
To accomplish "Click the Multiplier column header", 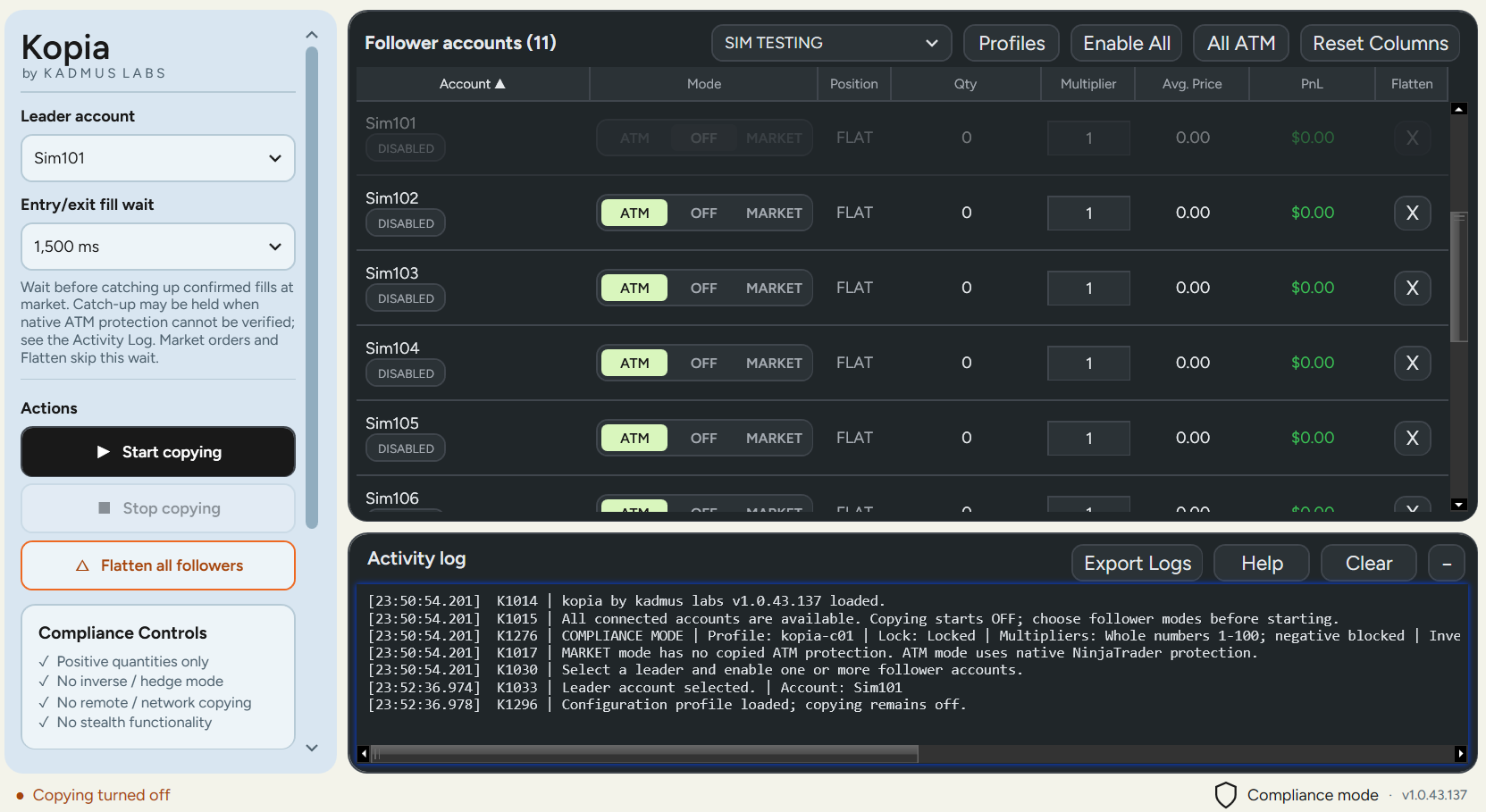I will point(1087,84).
